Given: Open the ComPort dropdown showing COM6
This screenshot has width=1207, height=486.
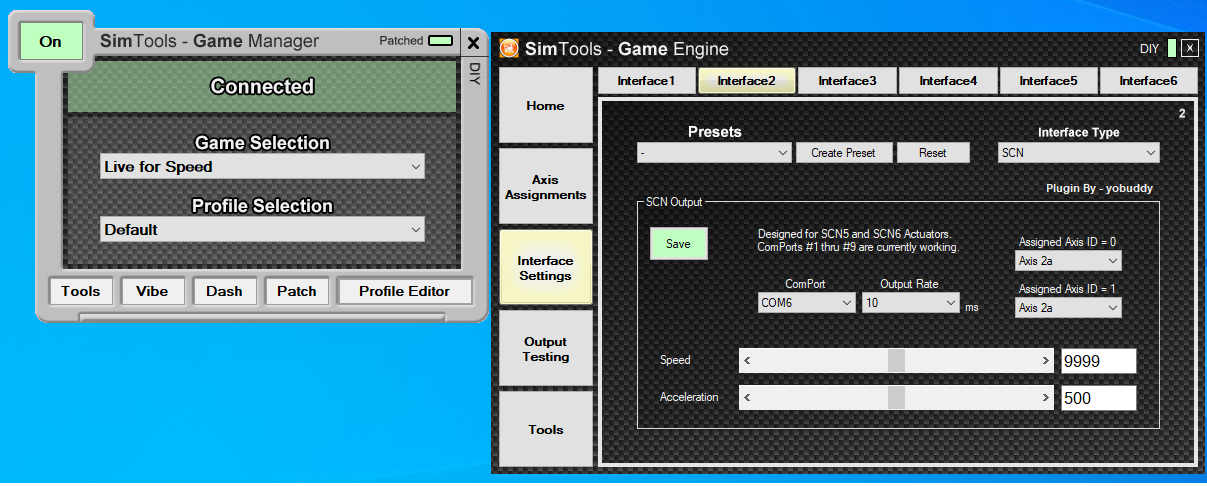Looking at the screenshot, I should click(x=806, y=303).
